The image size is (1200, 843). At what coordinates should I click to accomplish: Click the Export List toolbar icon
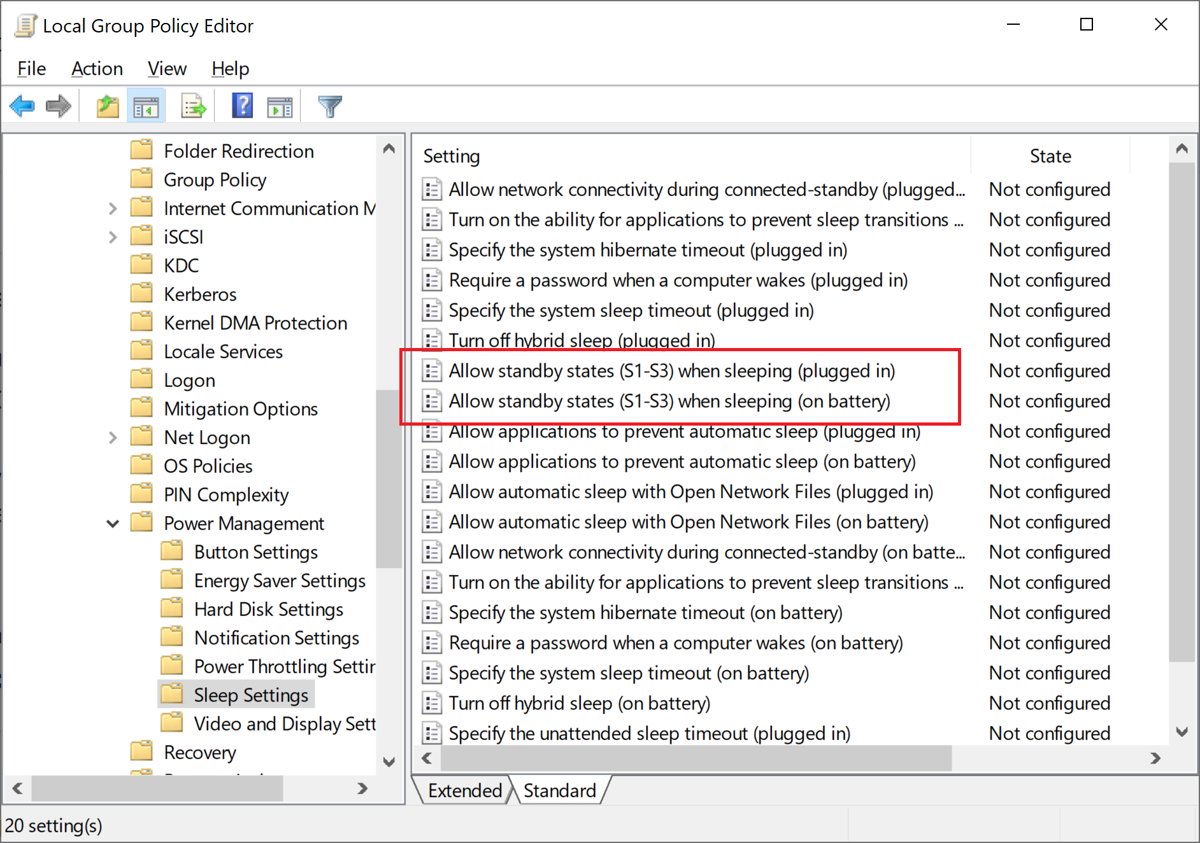193,106
